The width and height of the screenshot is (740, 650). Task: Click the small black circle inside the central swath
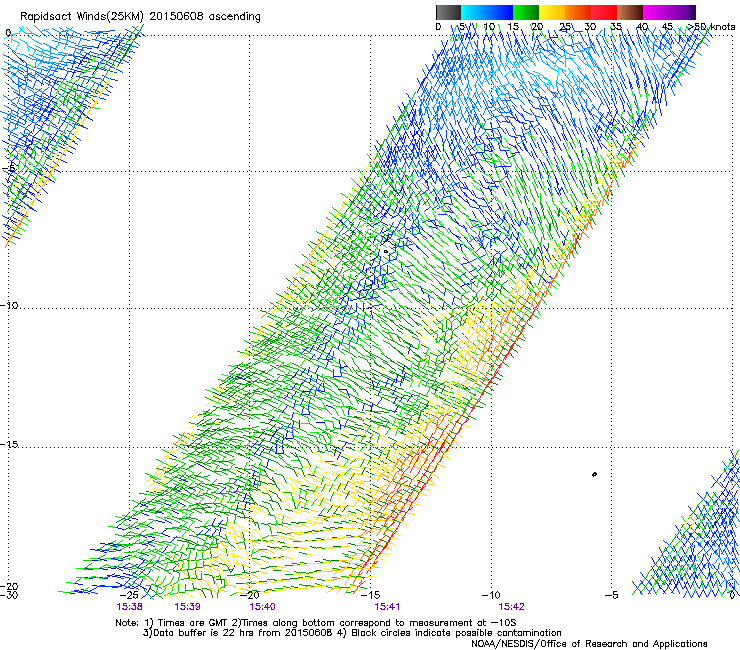coord(386,252)
